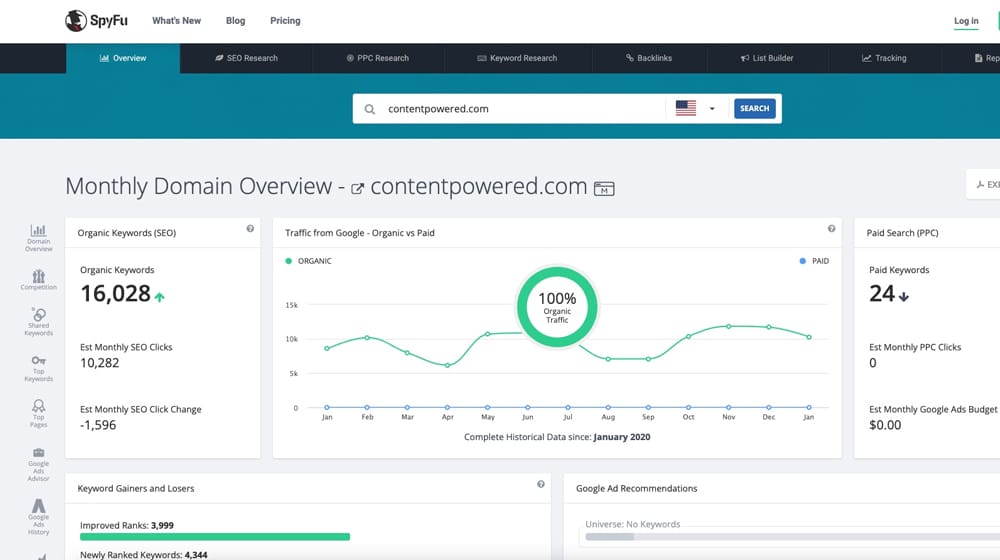
Task: Click the Nov organic data point
Action: click(729, 326)
